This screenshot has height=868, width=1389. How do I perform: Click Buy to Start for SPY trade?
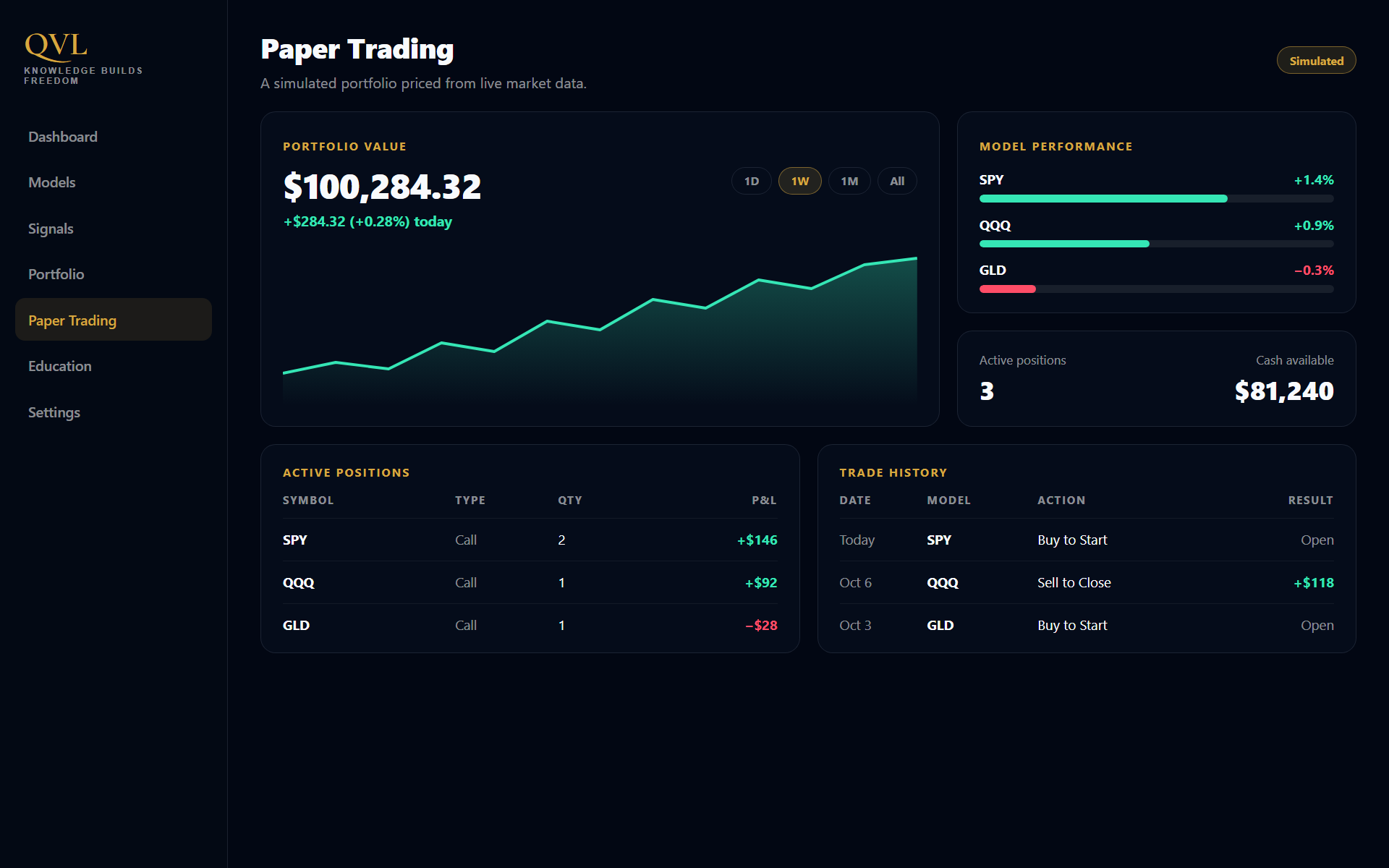(1072, 540)
